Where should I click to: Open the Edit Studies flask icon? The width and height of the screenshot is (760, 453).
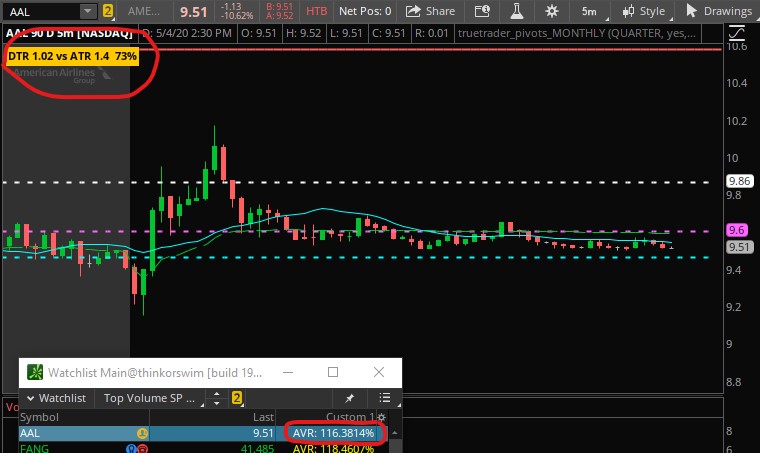click(x=517, y=11)
